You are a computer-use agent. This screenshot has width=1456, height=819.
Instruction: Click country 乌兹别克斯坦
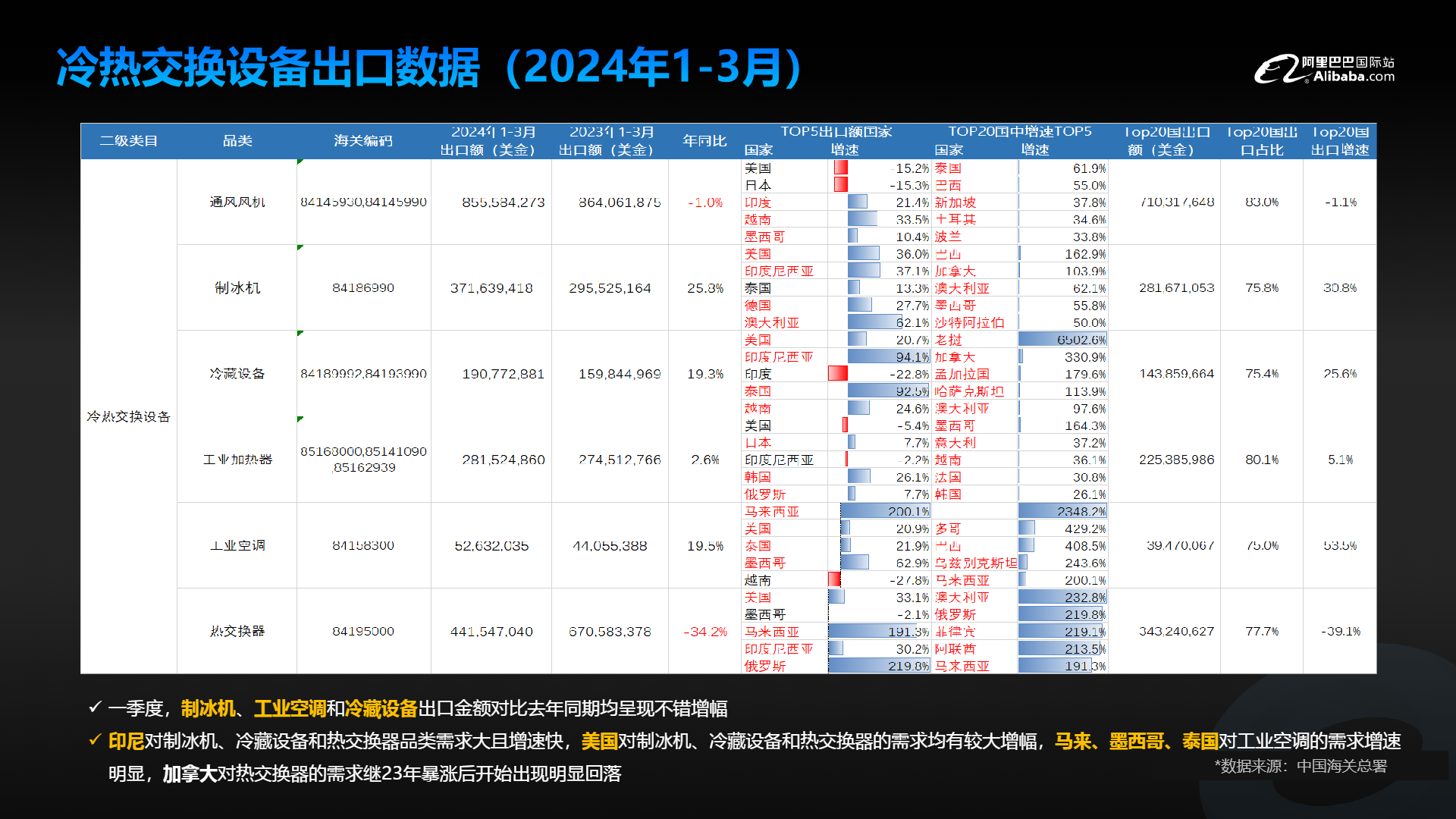pos(976,563)
